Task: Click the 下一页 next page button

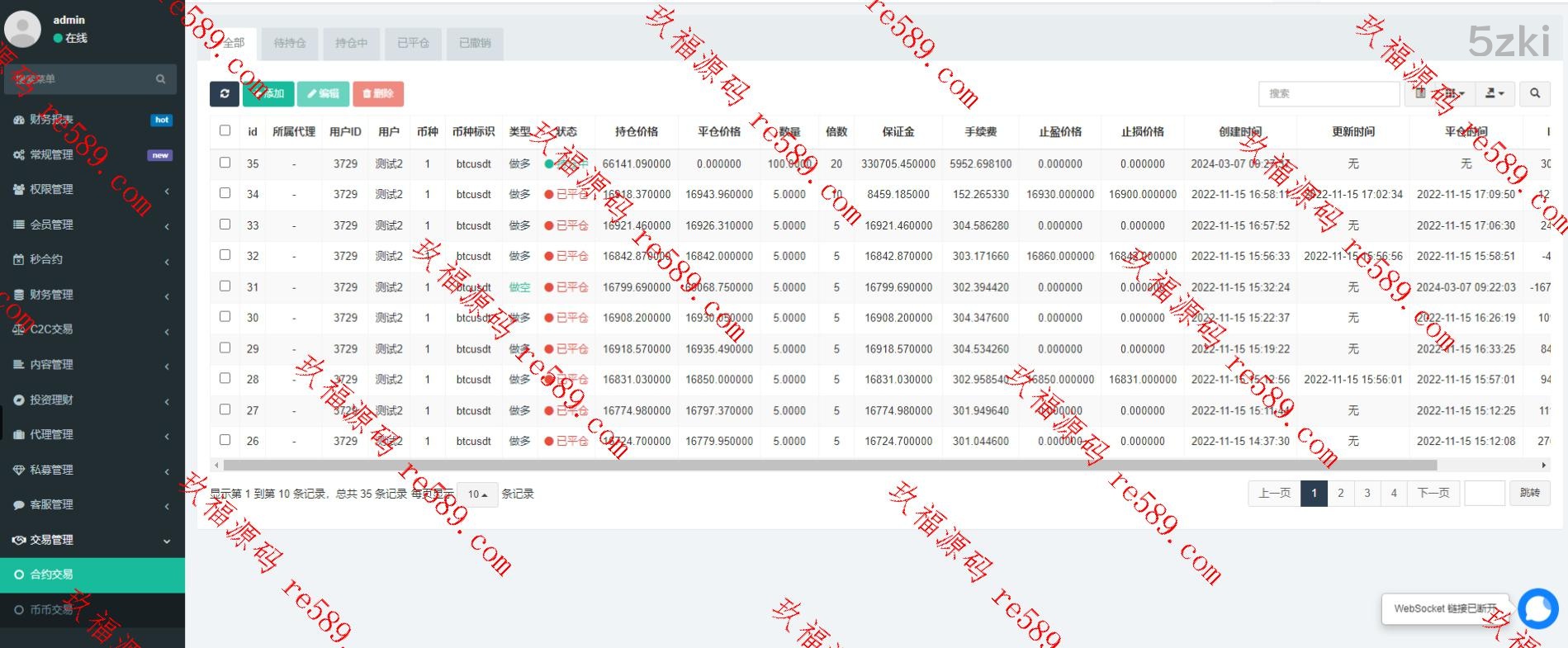Action: [1433, 493]
